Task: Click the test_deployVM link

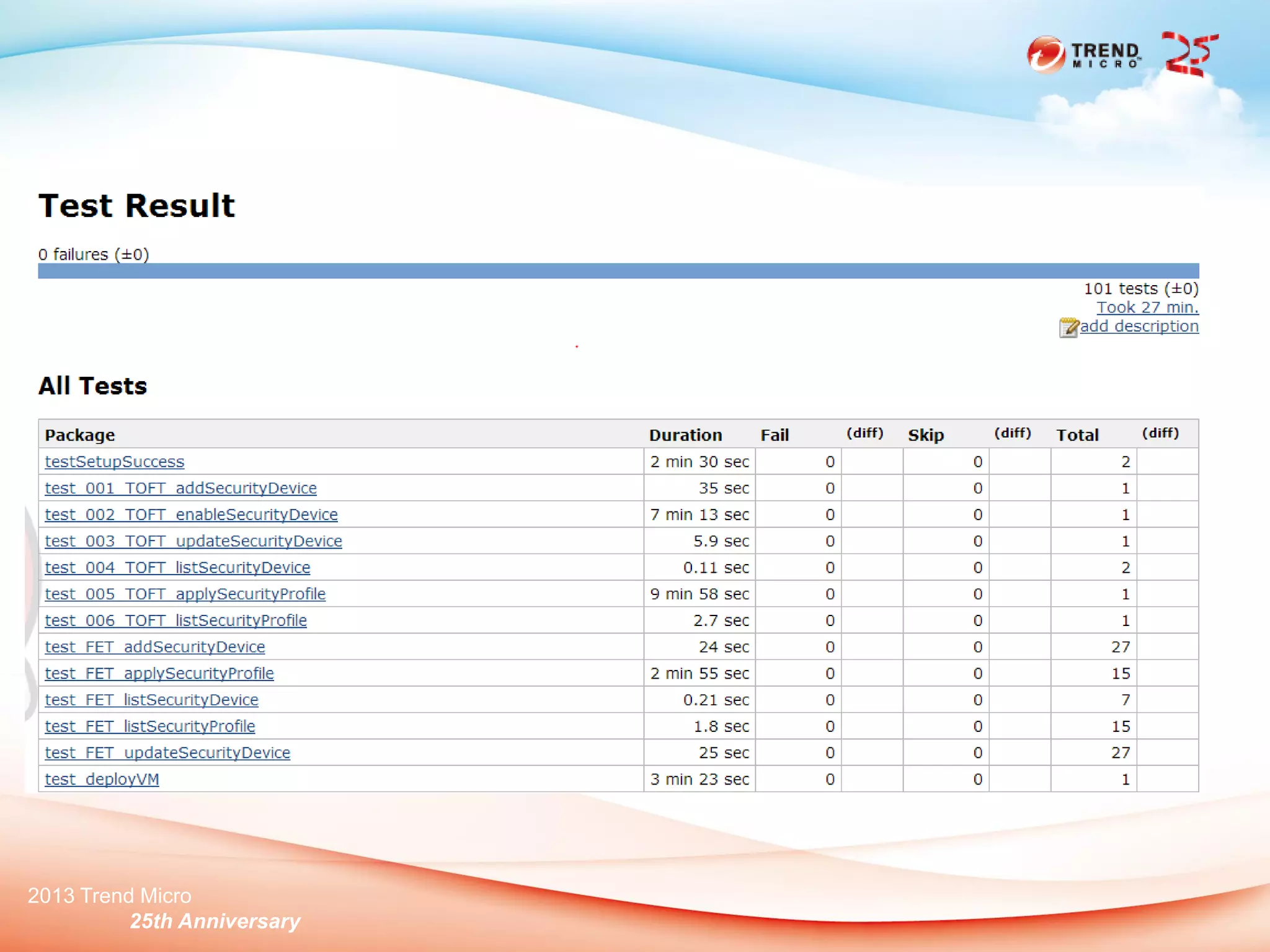Action: click(102, 779)
